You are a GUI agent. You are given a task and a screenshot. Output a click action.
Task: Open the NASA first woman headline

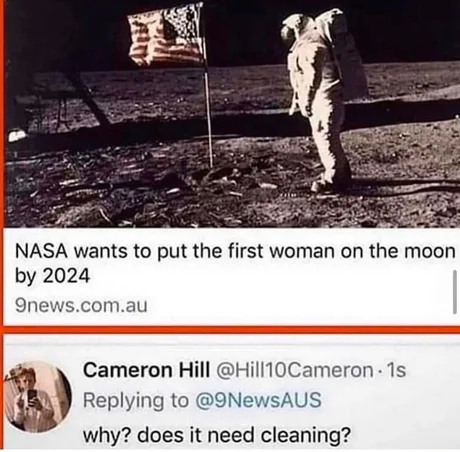[235, 263]
